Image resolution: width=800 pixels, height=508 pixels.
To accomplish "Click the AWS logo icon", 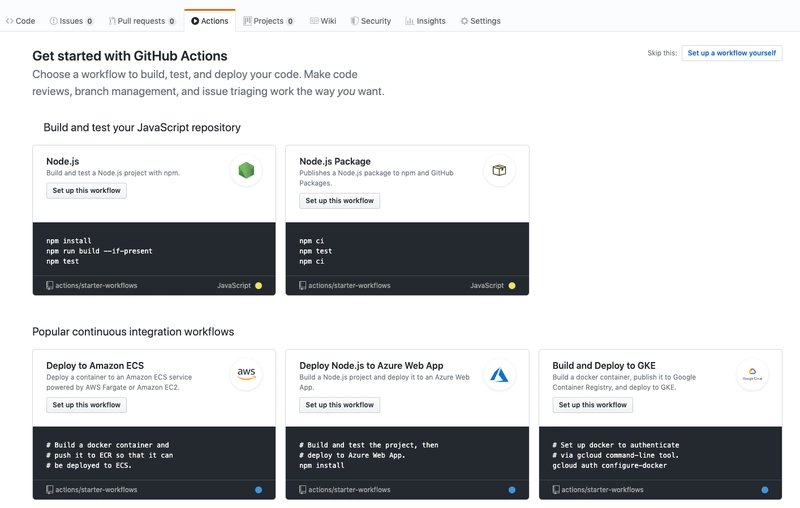I will [246, 373].
